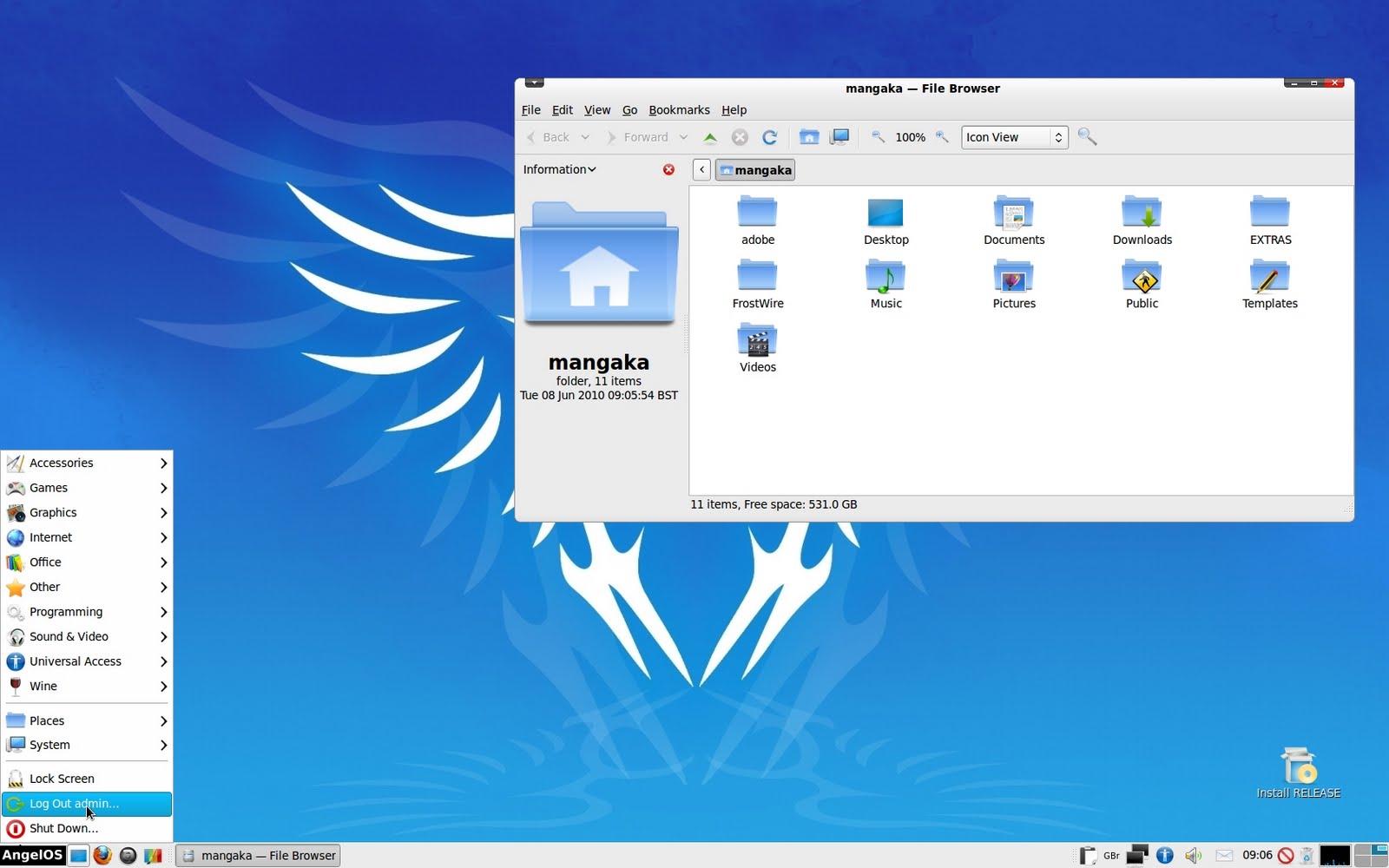The width and height of the screenshot is (1389, 868).
Task: Adjust the zoom level showing 100%
Action: pos(909,137)
